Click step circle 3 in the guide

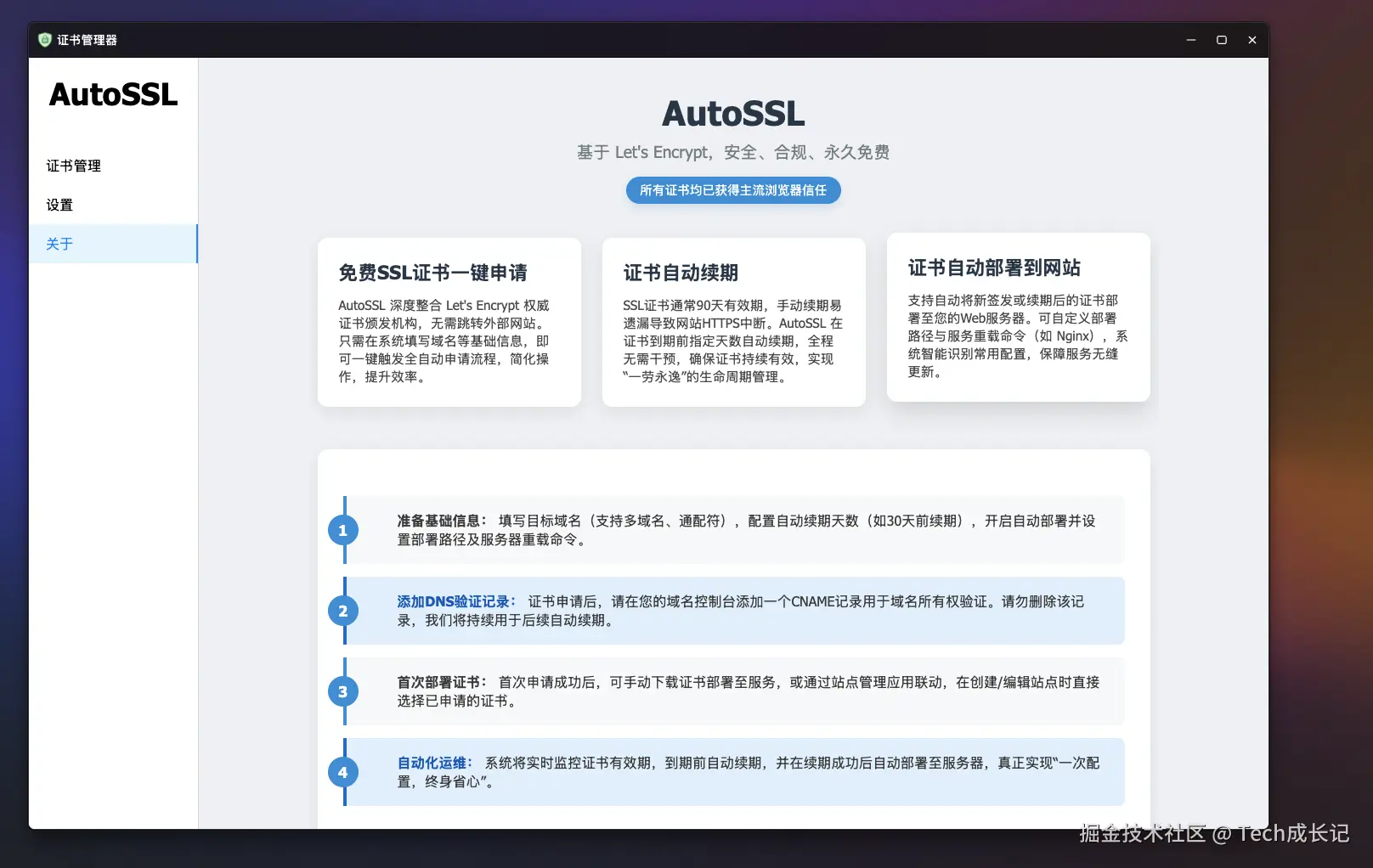pos(343,691)
